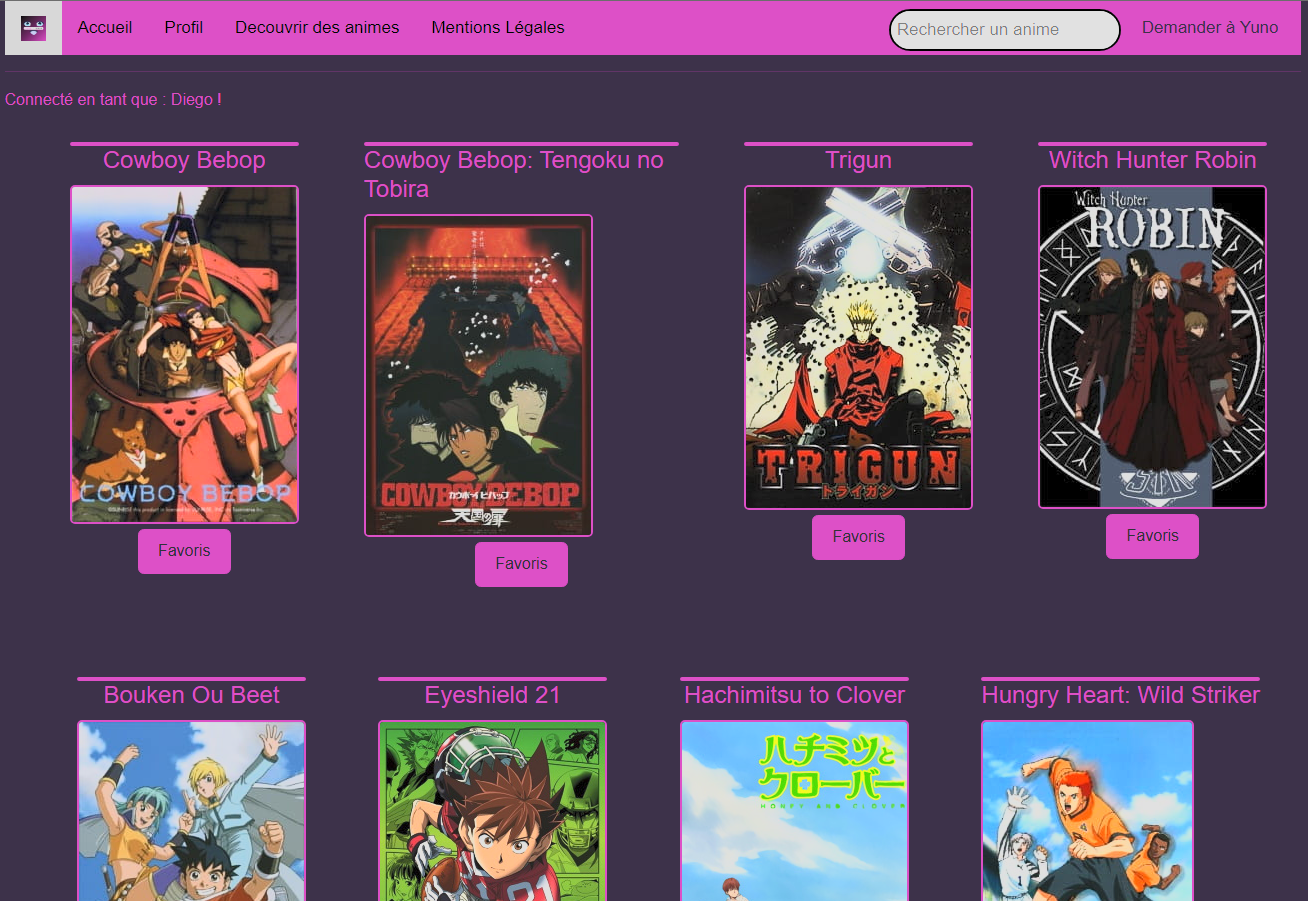Click the Trigun title text
Image resolution: width=1308 pixels, height=901 pixels.
(x=858, y=160)
